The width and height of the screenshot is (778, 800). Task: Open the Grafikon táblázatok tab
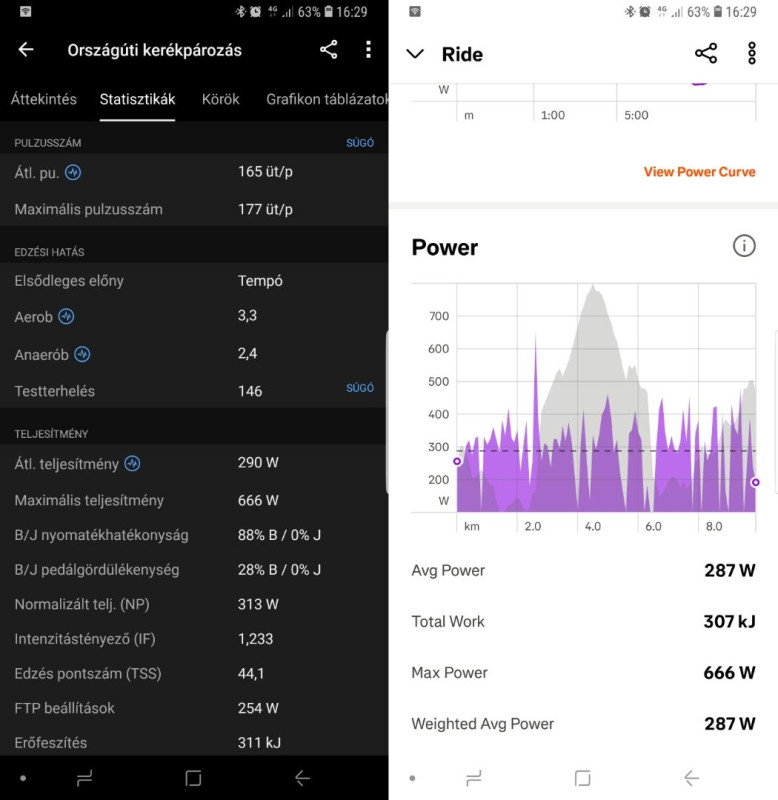[327, 99]
